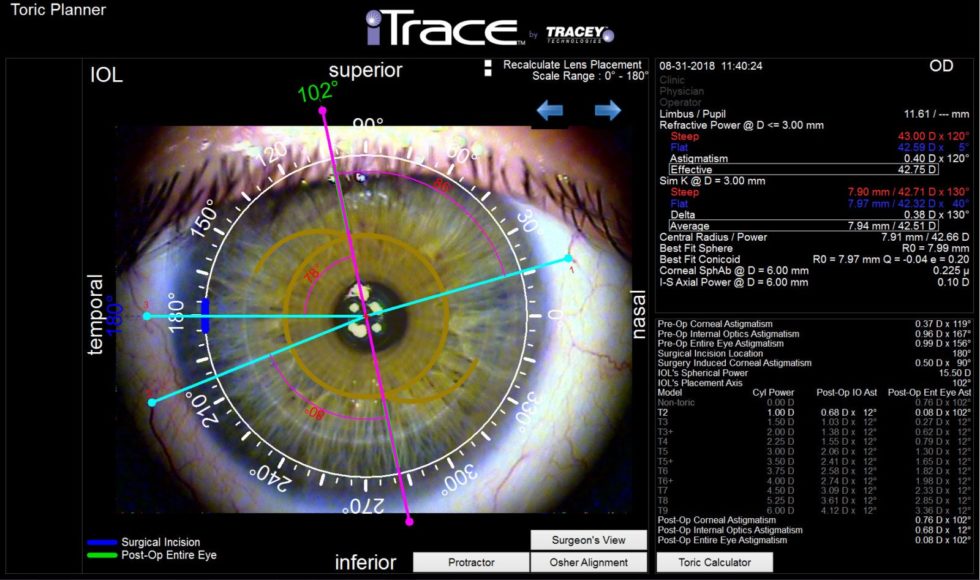Screen dimensions: 980x580
Task: Enable the Scale Range 0°-180° checkbox
Action: tap(490, 73)
